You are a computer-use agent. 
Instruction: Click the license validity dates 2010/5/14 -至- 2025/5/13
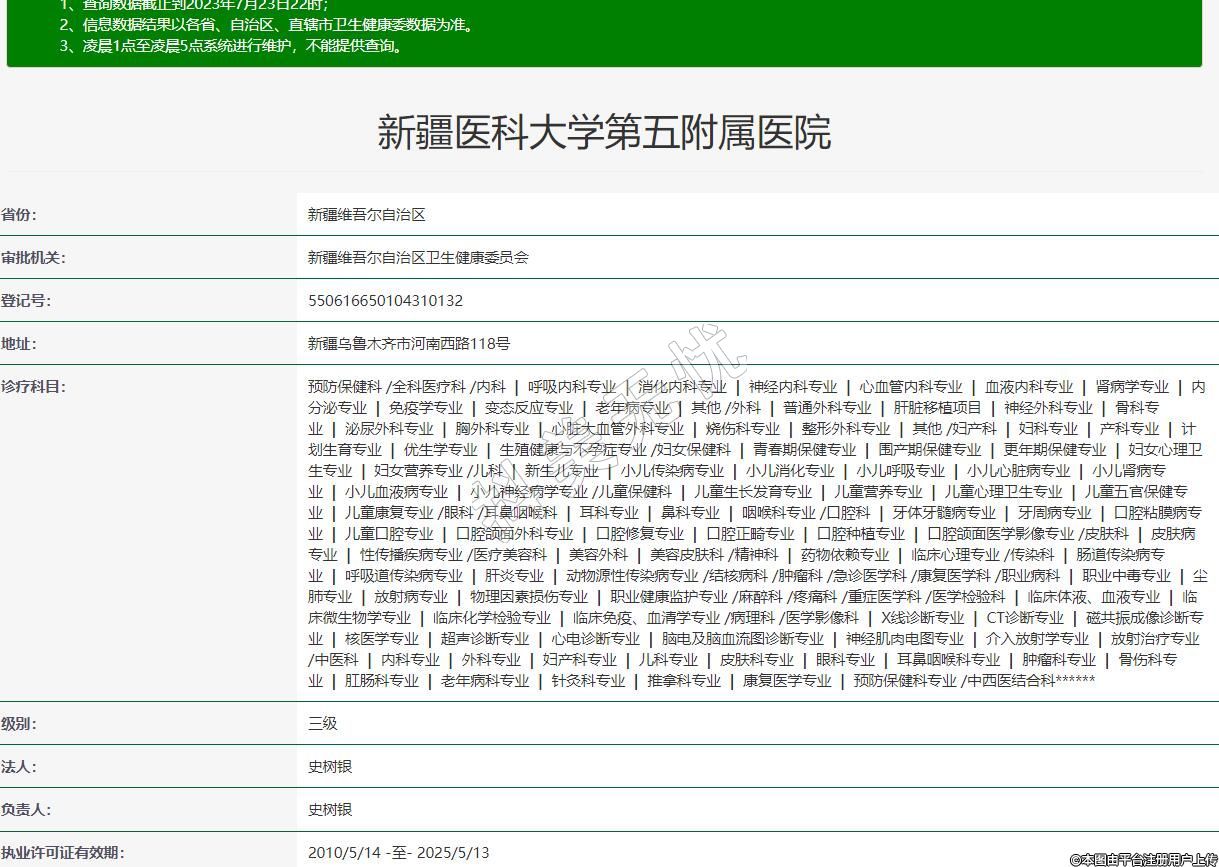[x=399, y=853]
